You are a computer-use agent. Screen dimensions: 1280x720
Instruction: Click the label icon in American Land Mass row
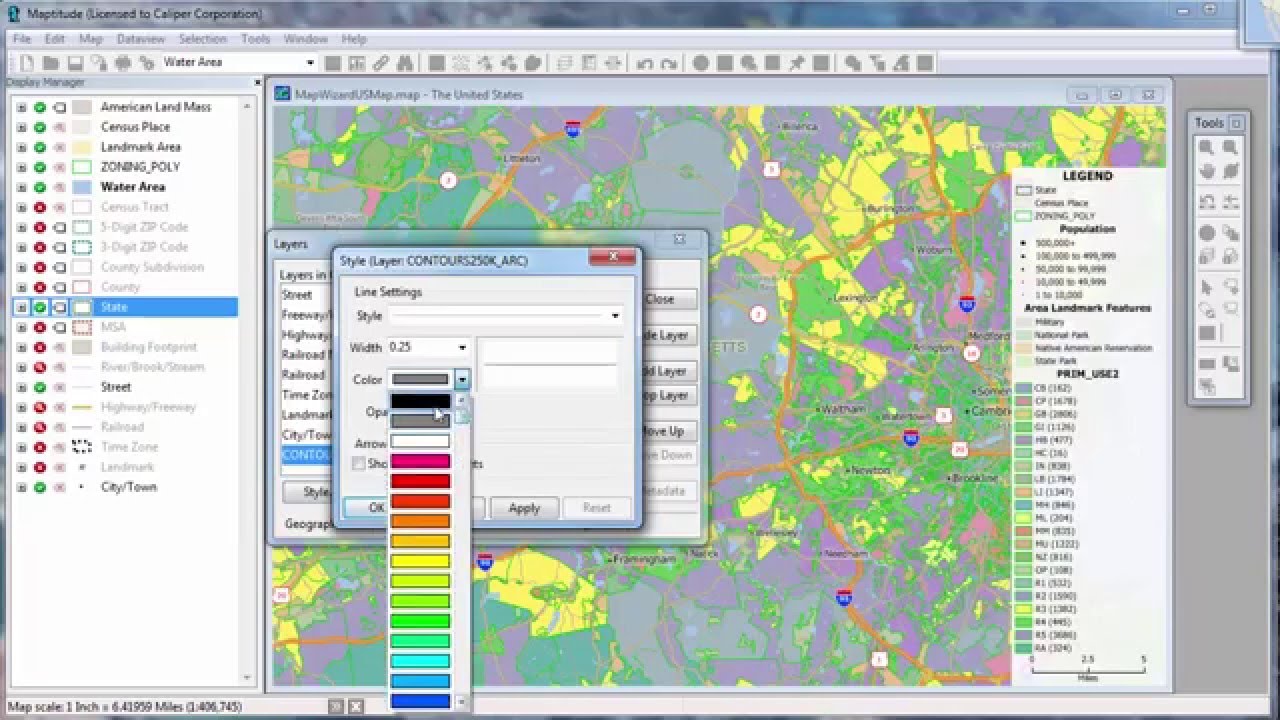point(59,107)
